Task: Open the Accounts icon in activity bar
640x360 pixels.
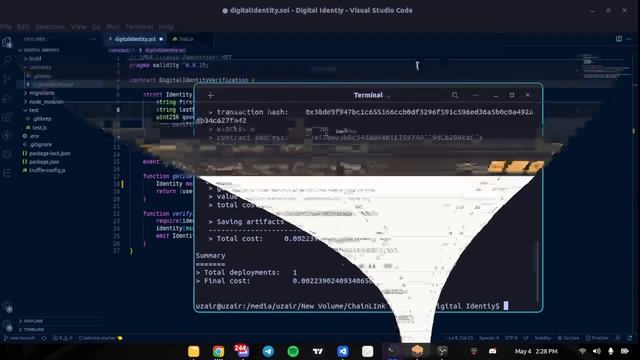Action: coord(7,307)
